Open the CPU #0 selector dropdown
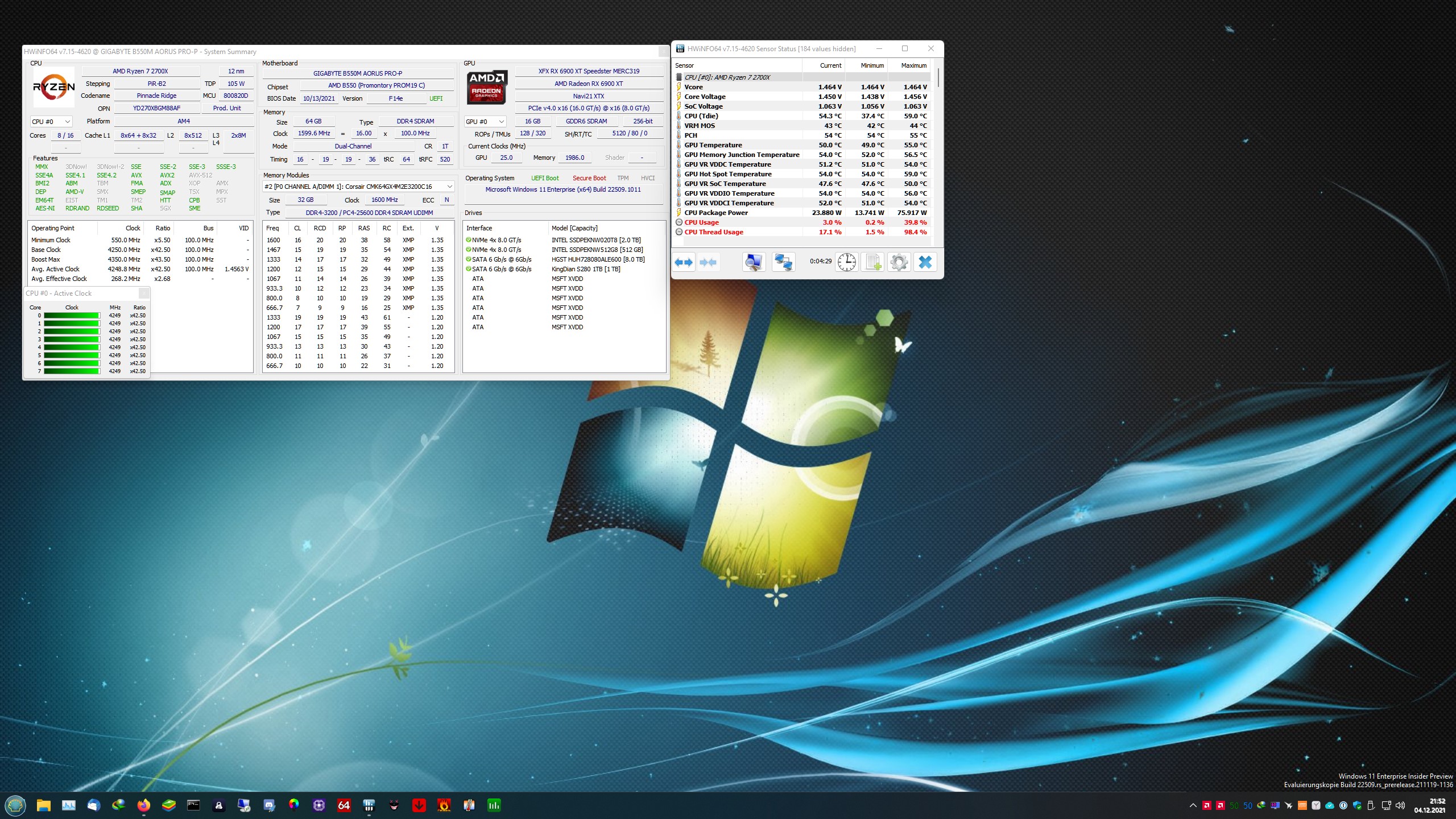The image size is (1456, 819). [x=67, y=121]
